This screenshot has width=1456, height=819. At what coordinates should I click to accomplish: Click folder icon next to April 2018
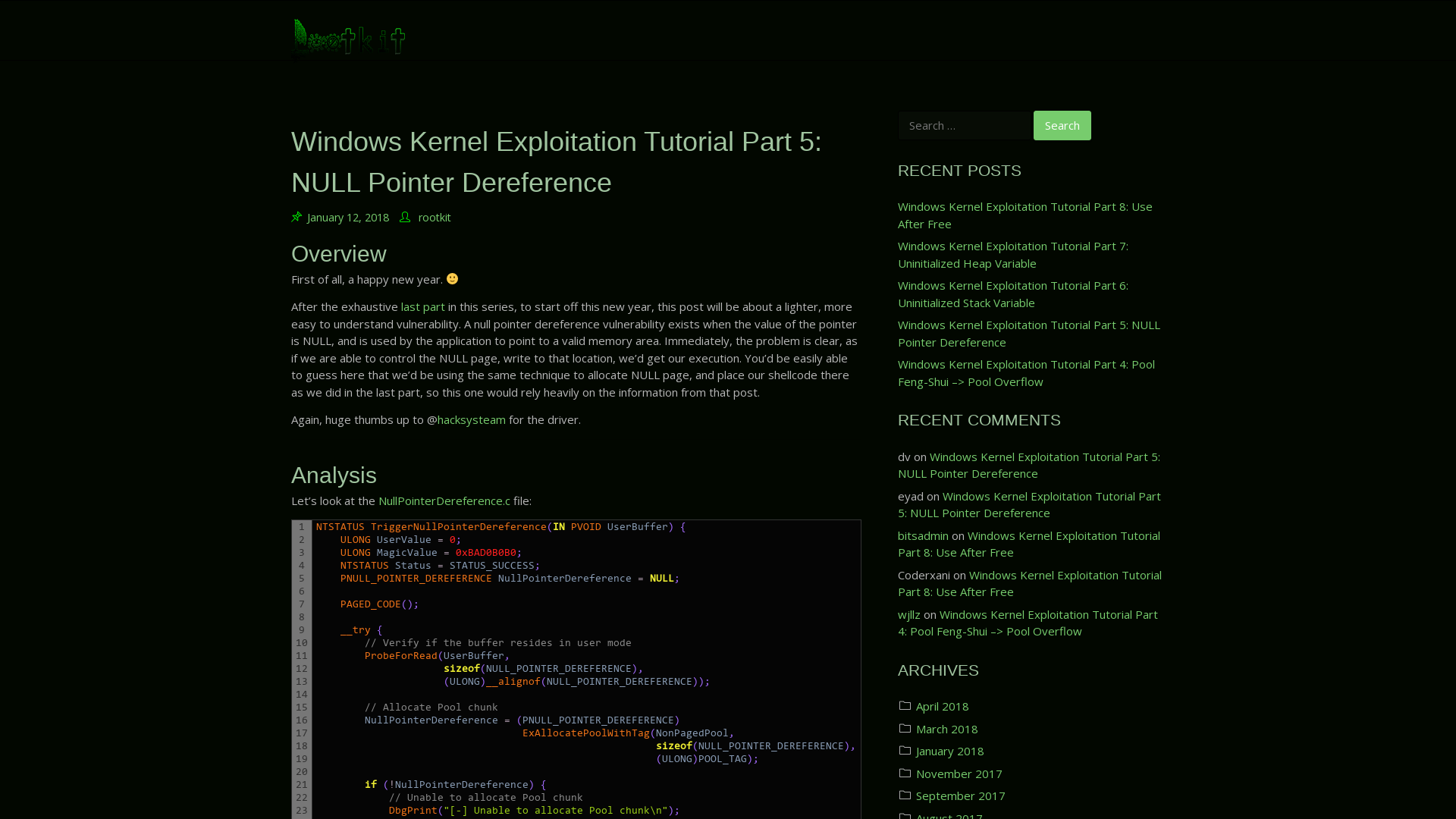[x=905, y=706]
